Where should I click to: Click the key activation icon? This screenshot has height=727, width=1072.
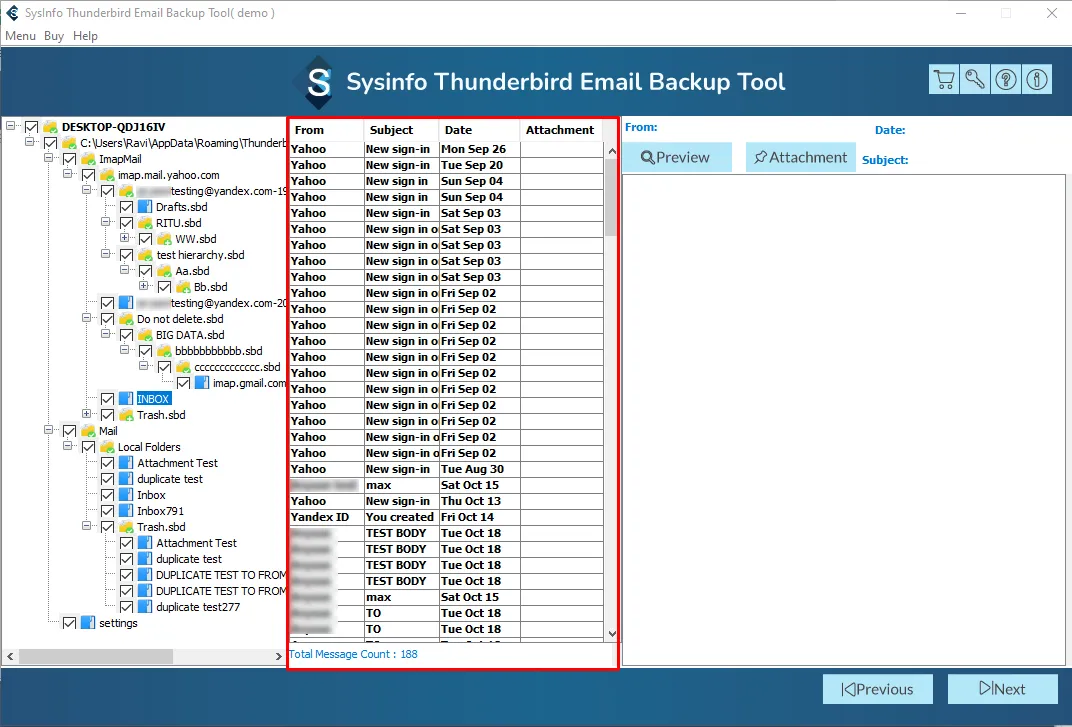(974, 80)
